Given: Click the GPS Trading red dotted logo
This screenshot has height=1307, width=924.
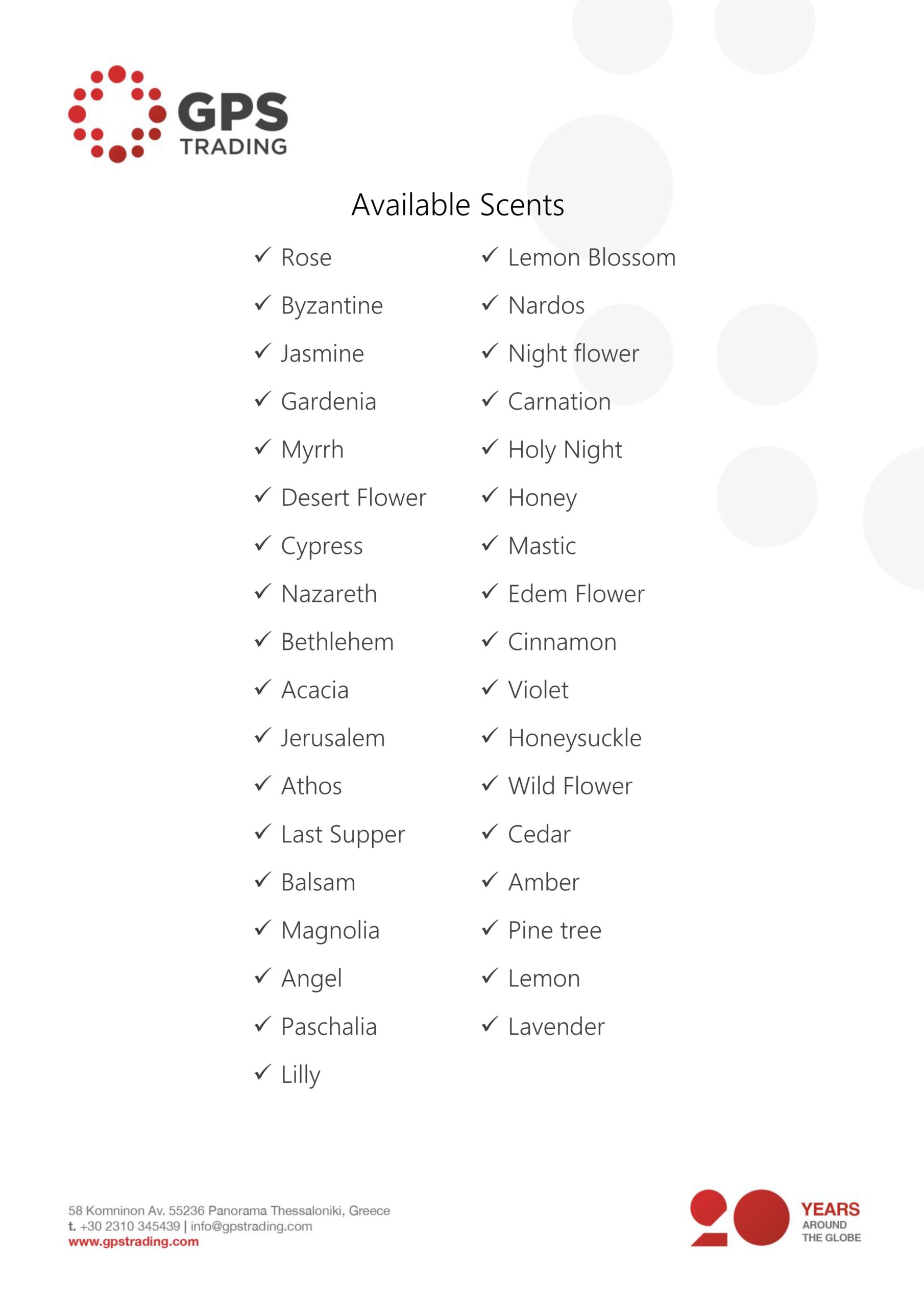Looking at the screenshot, I should pyautogui.click(x=177, y=114).
